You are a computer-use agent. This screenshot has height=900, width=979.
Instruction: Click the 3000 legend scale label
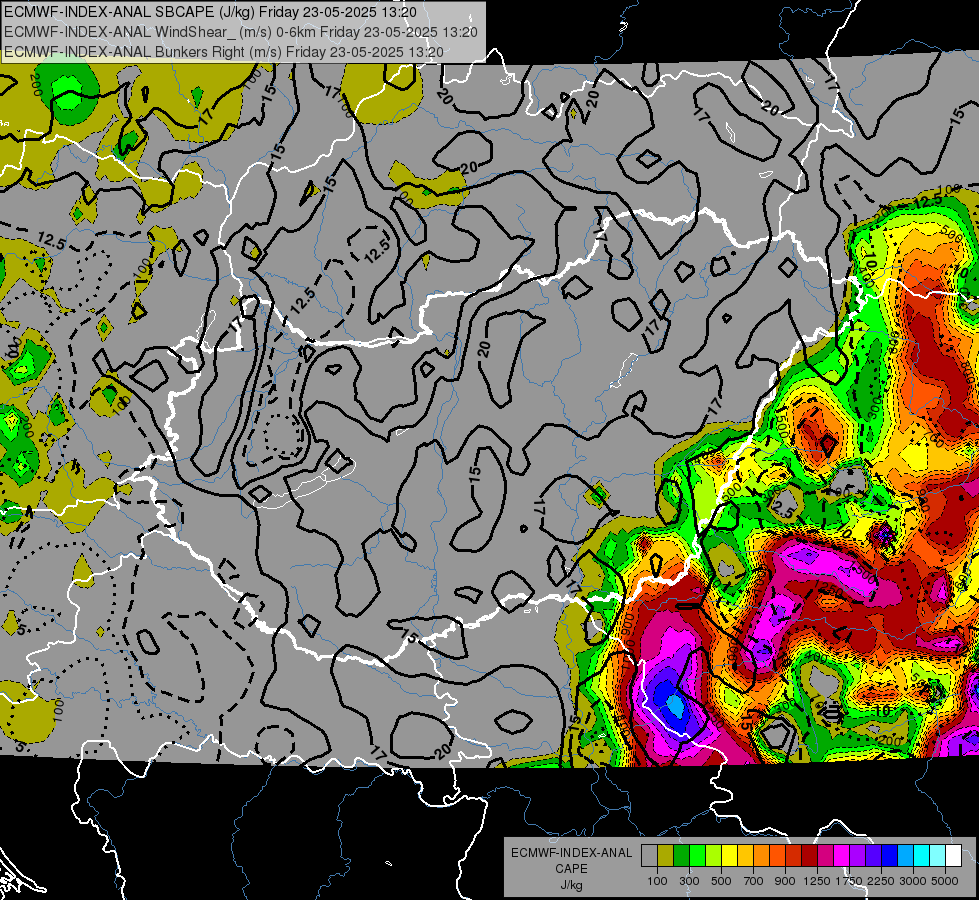913,881
